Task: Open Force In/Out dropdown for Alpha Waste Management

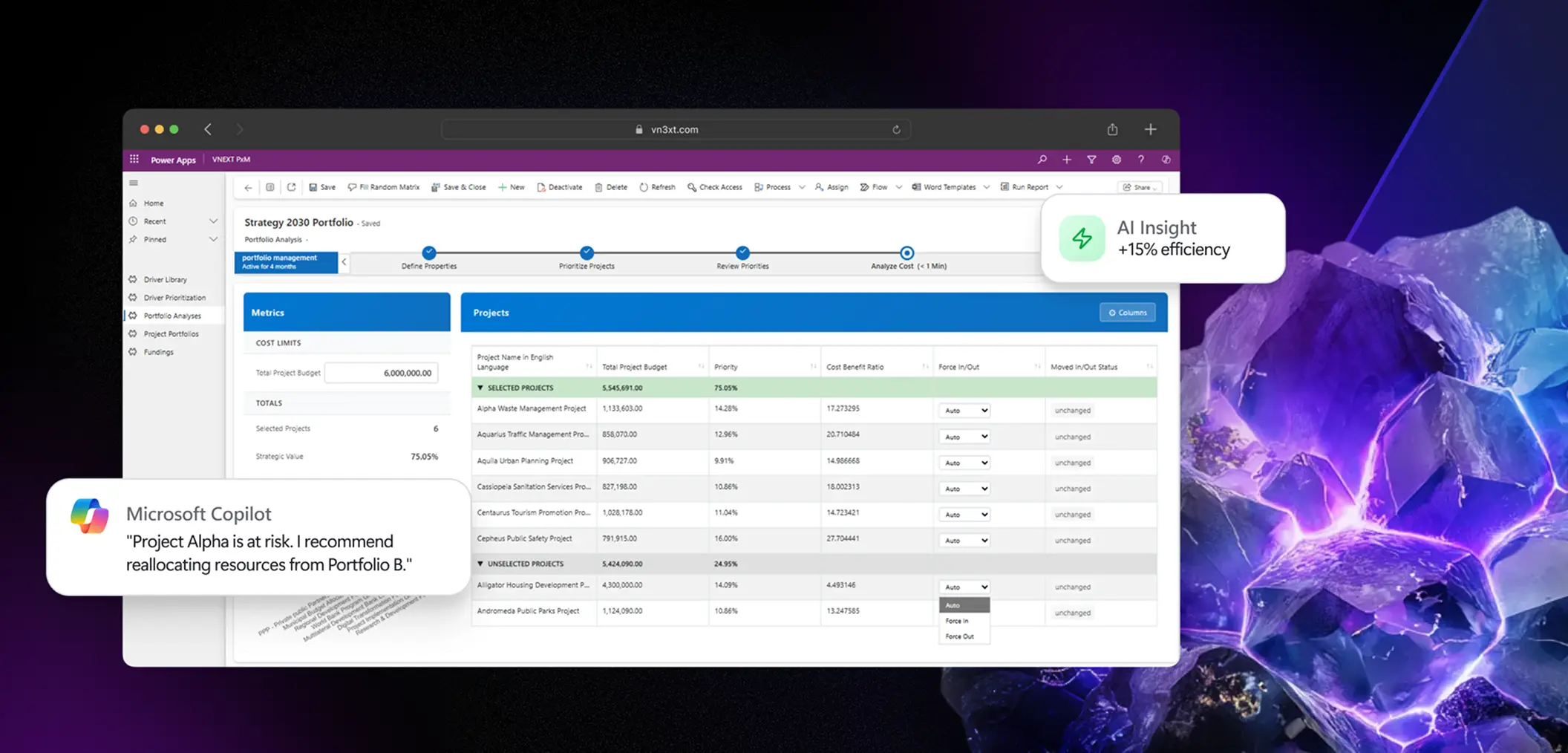Action: coord(964,411)
